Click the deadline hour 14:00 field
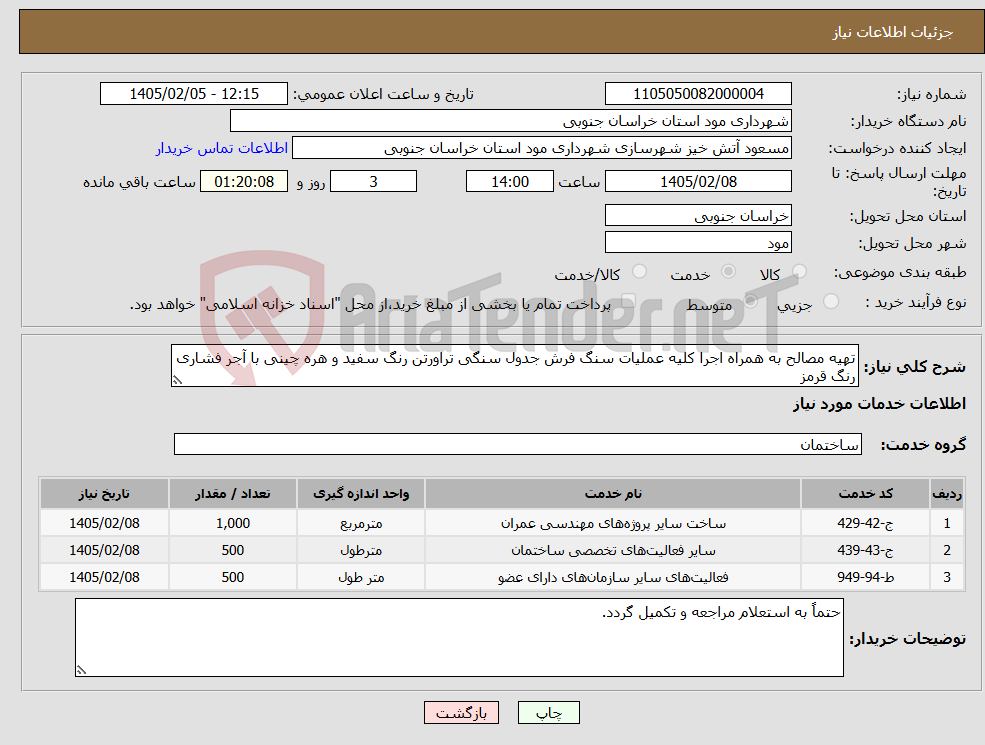Image resolution: width=985 pixels, height=745 pixels. 509,182
